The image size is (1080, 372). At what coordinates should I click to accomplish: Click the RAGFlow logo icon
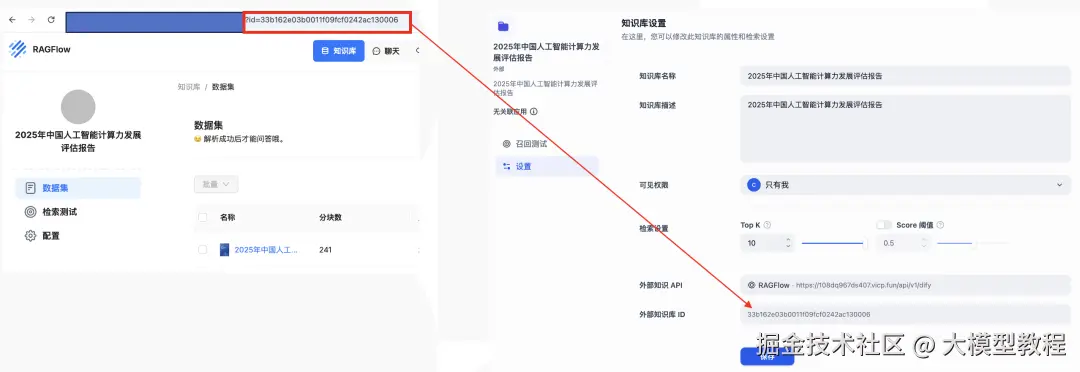point(17,49)
